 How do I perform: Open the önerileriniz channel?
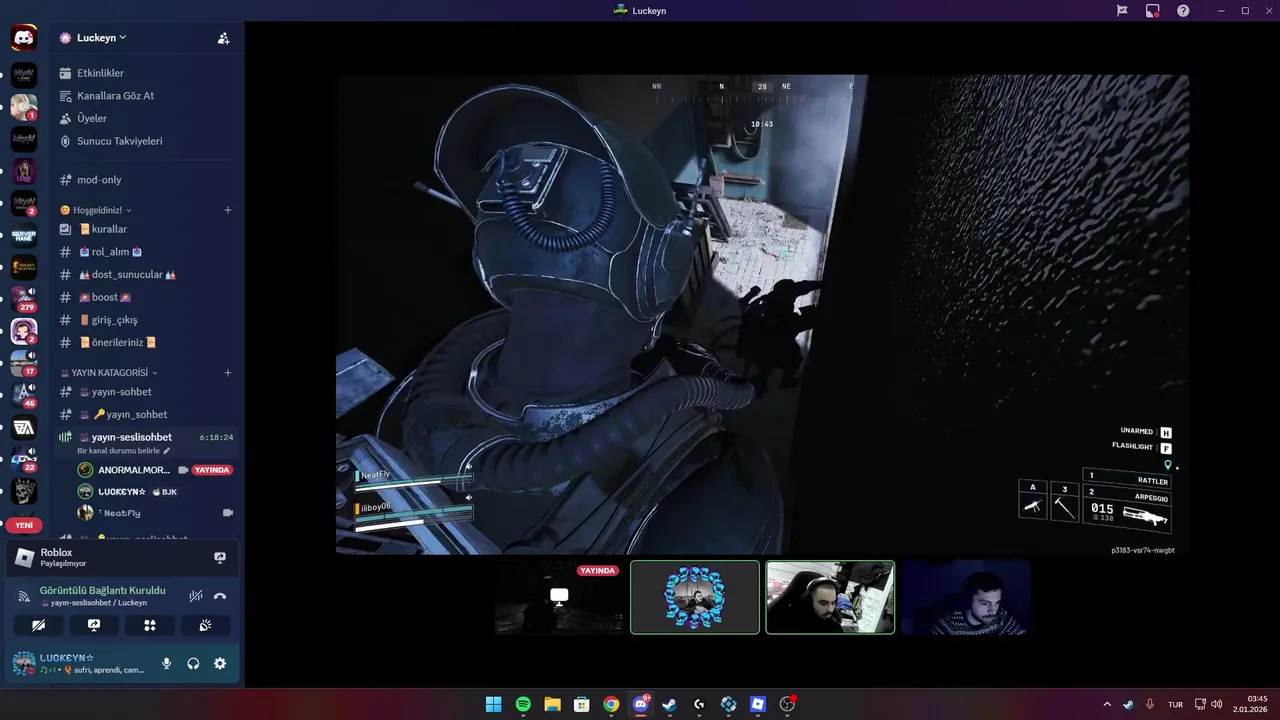[x=146, y=342]
